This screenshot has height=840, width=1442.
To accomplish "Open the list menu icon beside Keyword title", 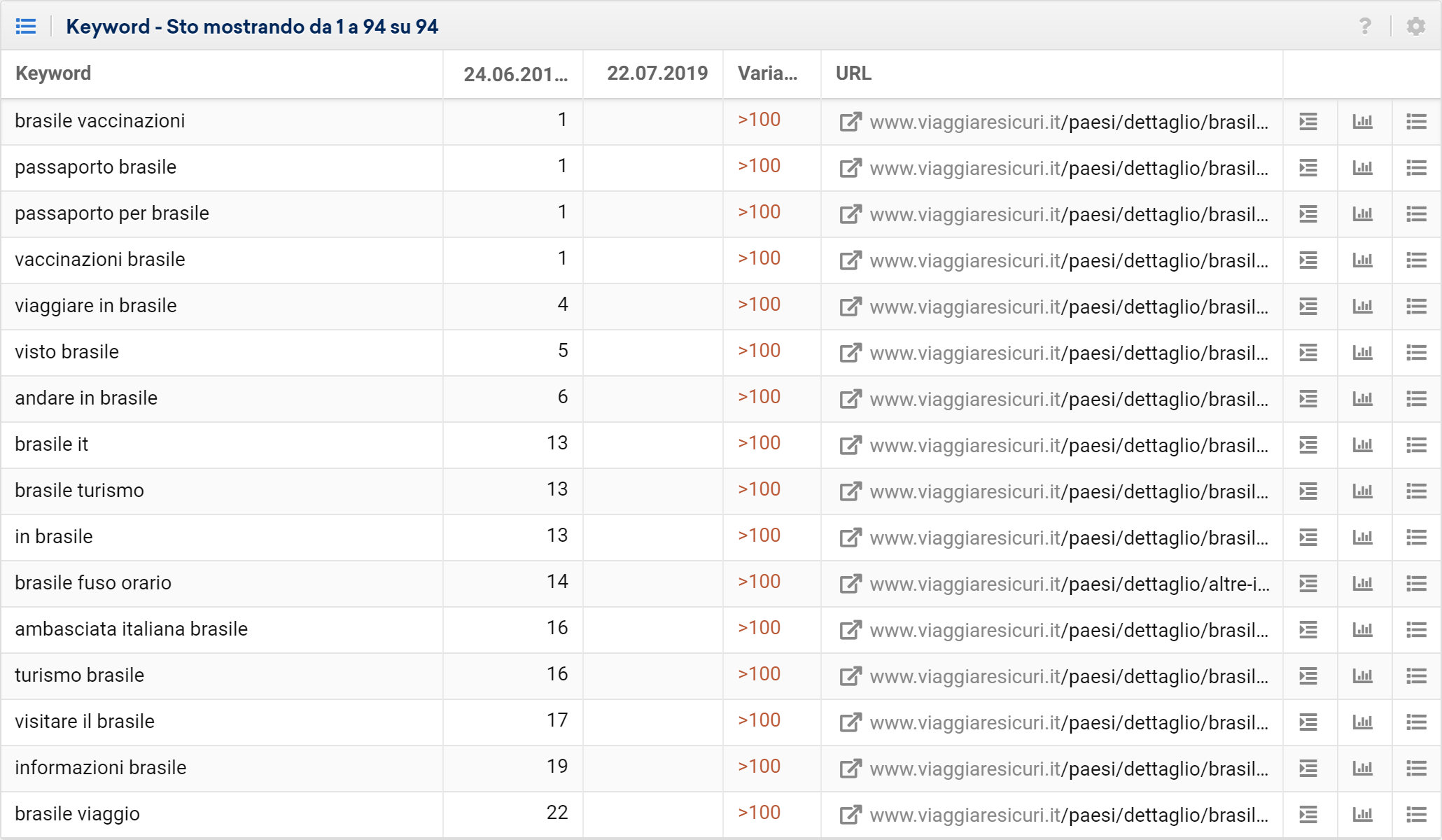I will point(26,27).
